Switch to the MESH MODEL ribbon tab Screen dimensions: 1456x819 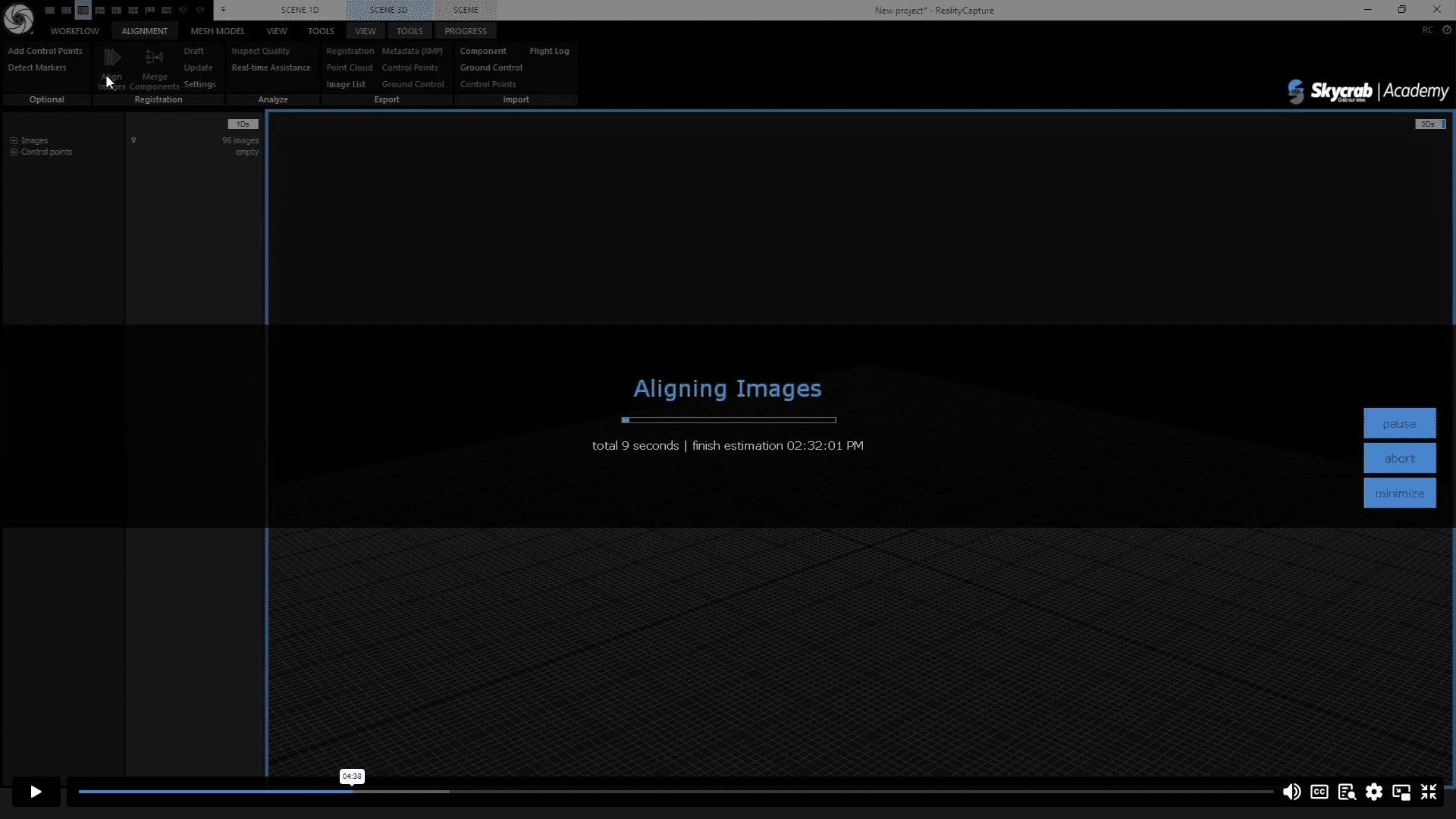(x=217, y=31)
